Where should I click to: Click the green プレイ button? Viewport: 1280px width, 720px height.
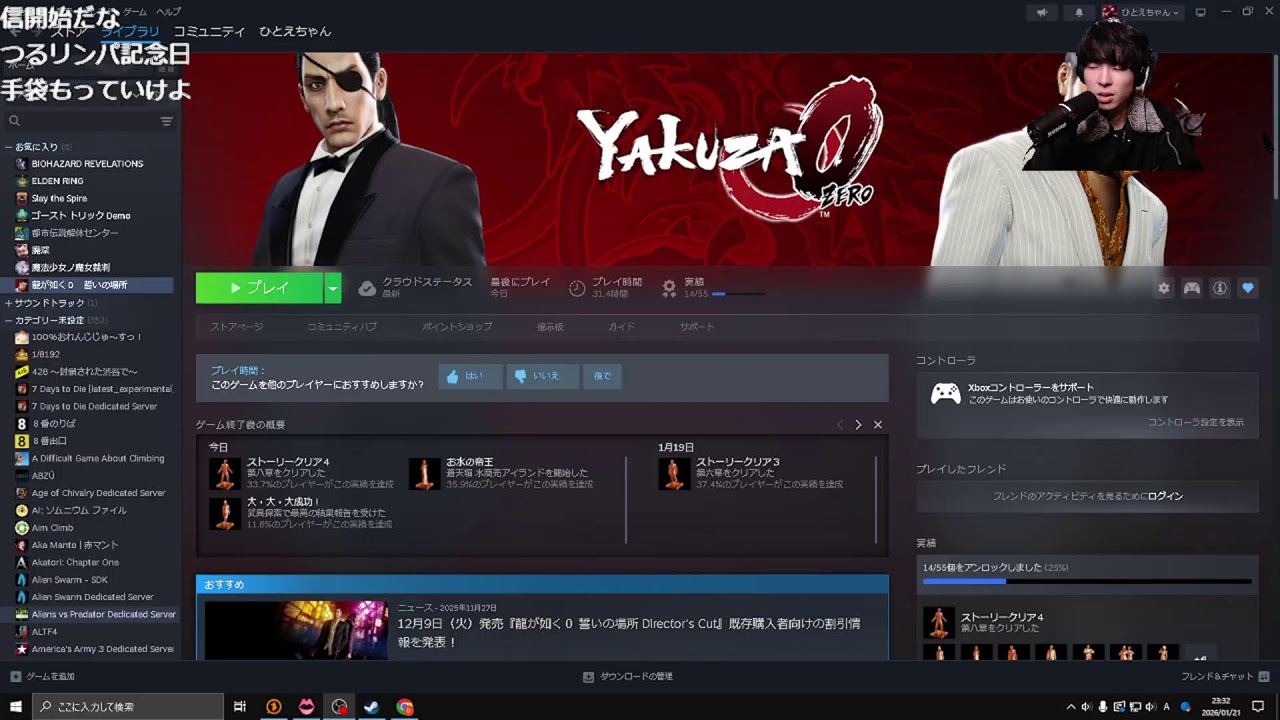(259, 288)
